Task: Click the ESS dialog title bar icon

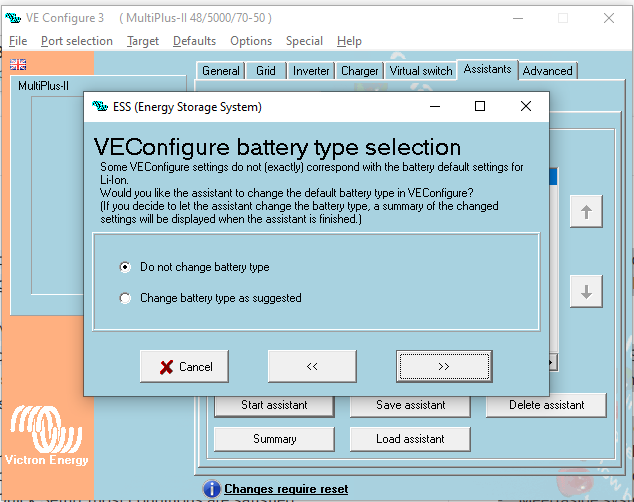Action: [x=100, y=106]
